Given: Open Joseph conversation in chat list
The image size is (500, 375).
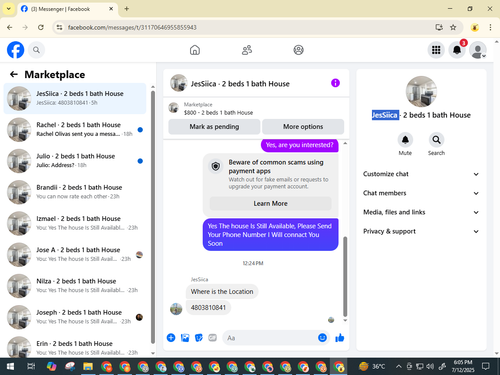Looking at the screenshot, I should tap(75, 317).
